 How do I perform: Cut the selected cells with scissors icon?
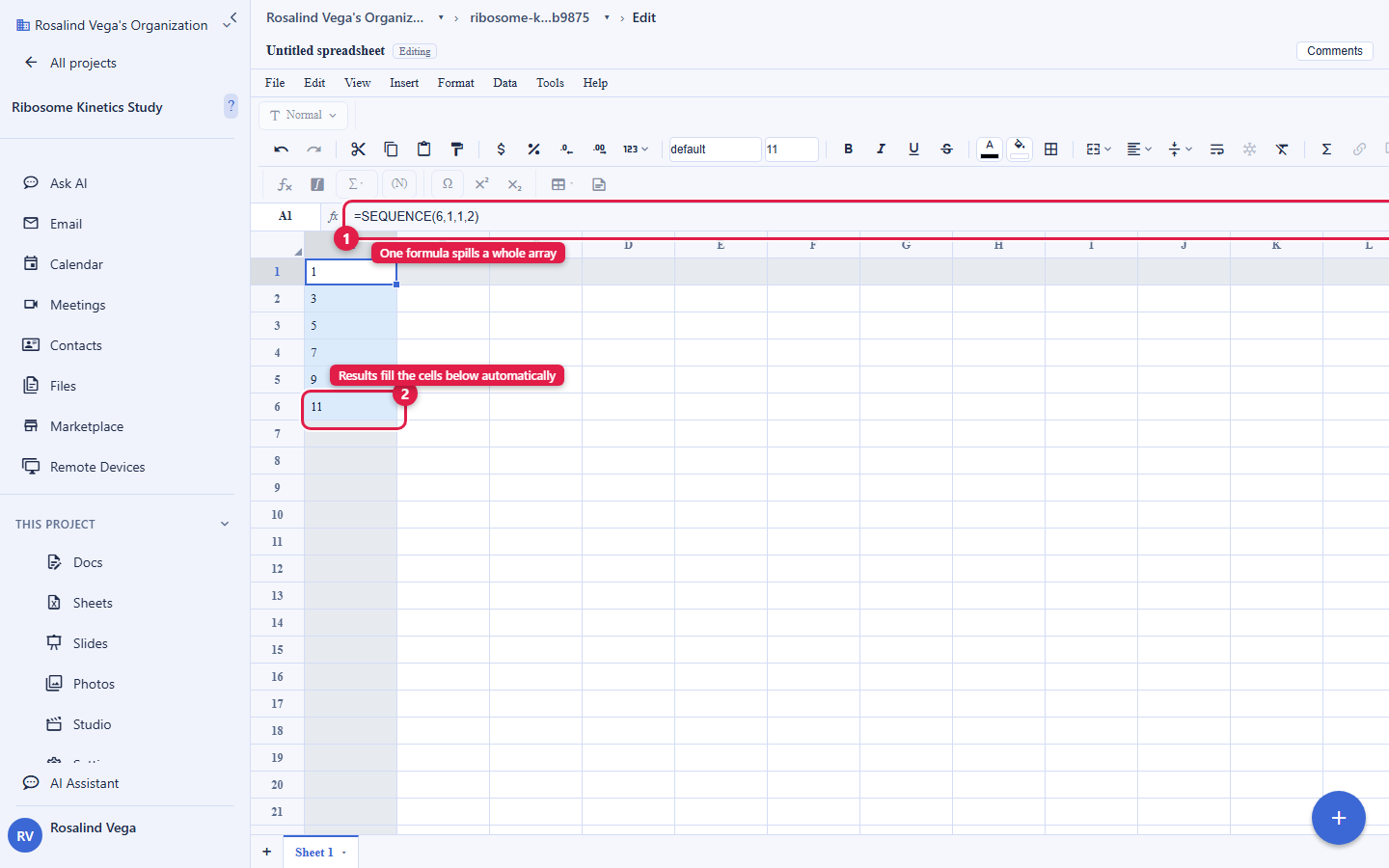pyautogui.click(x=358, y=149)
